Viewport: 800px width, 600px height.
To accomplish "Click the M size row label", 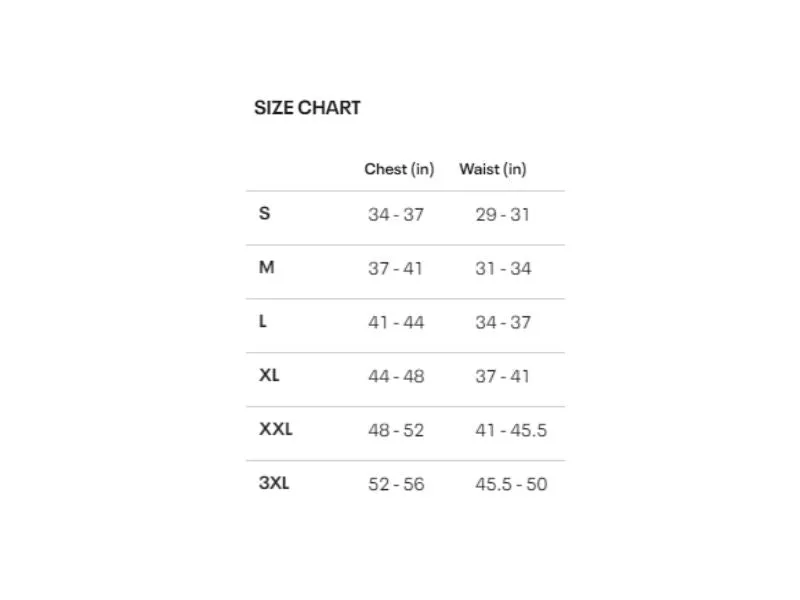I will 266,267.
